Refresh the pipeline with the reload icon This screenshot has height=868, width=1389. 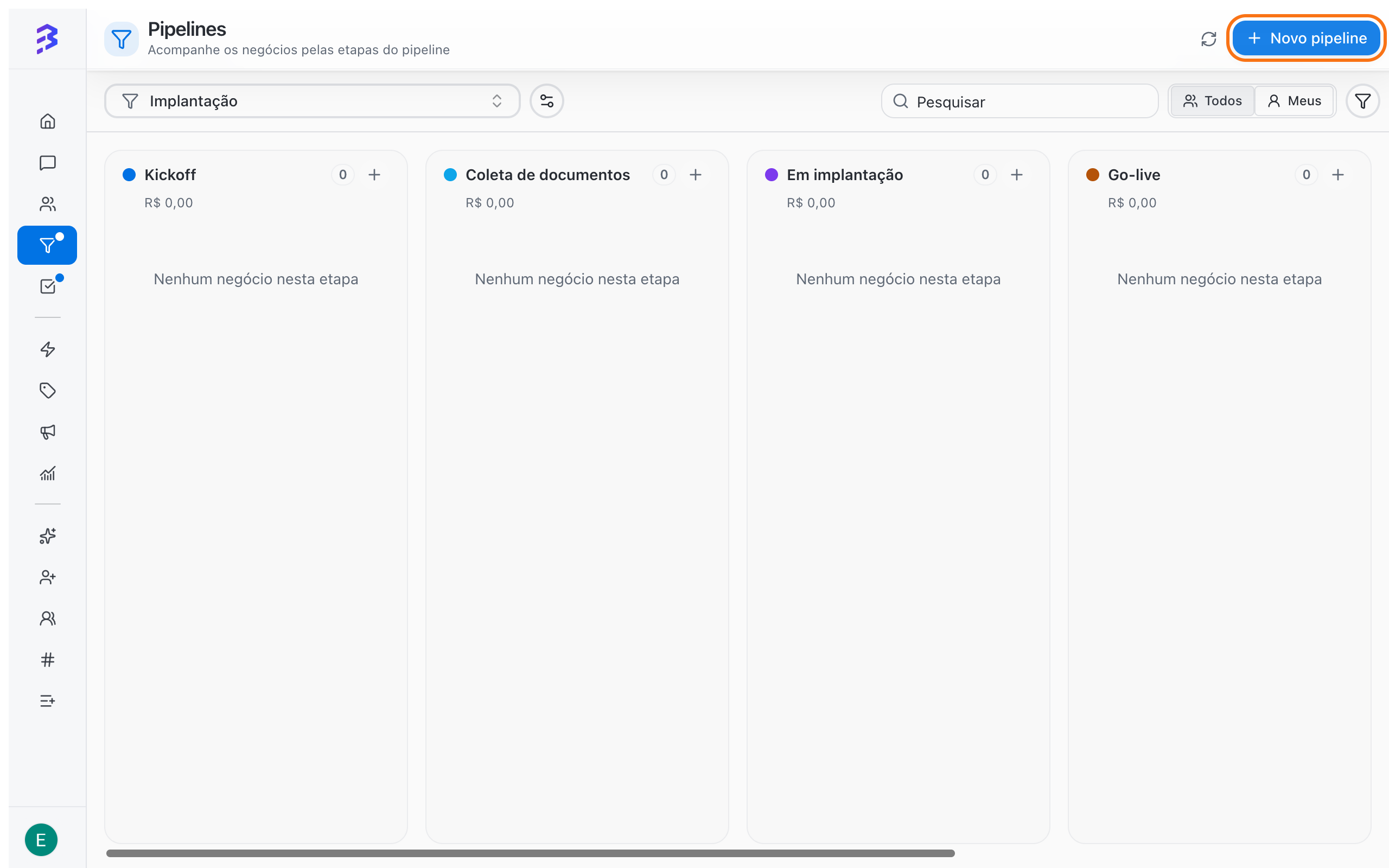(x=1209, y=39)
